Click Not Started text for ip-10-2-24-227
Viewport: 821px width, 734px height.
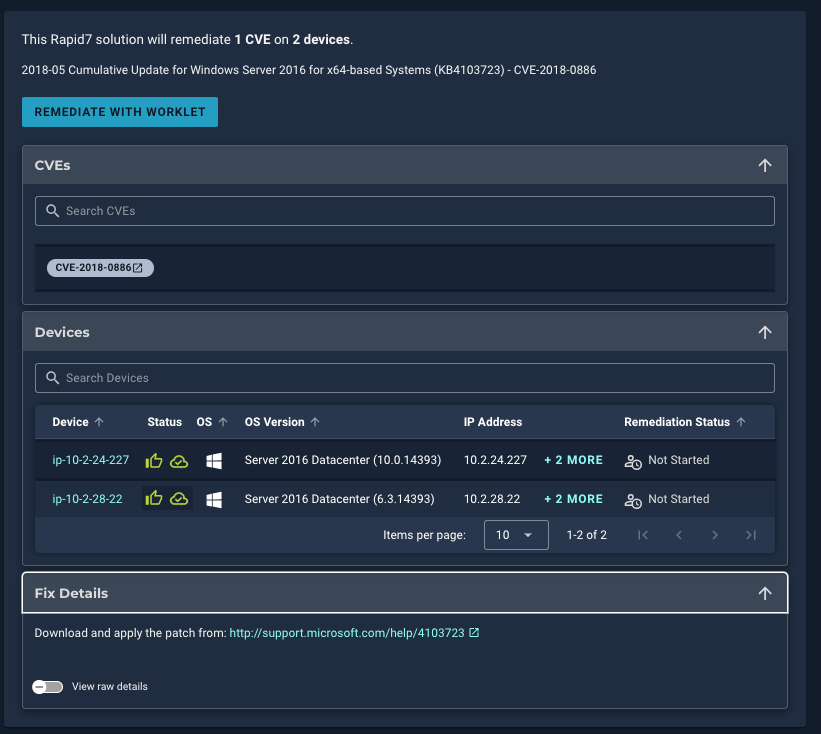679,460
